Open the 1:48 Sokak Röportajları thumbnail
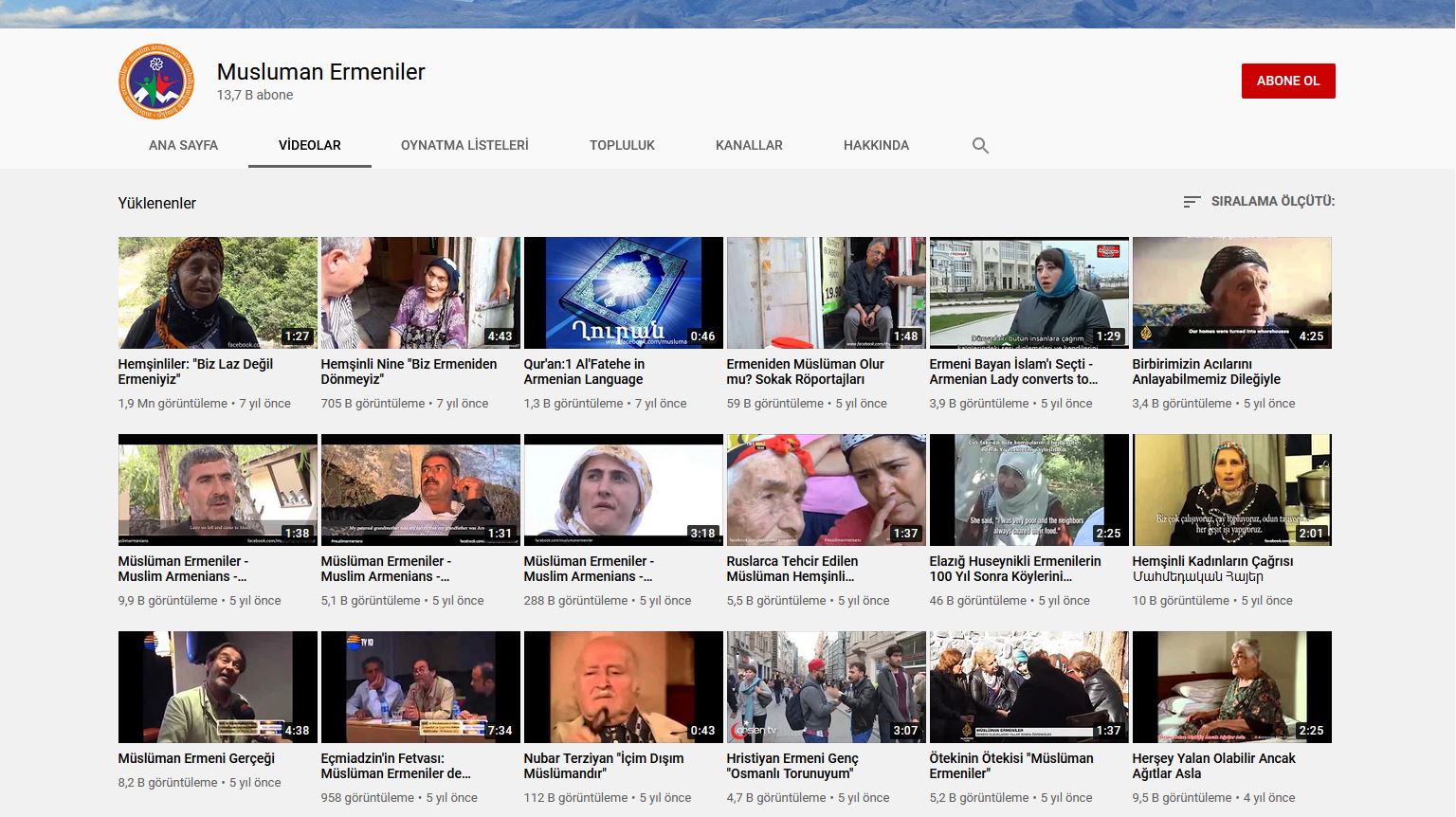The width and height of the screenshot is (1456, 817). coord(827,293)
